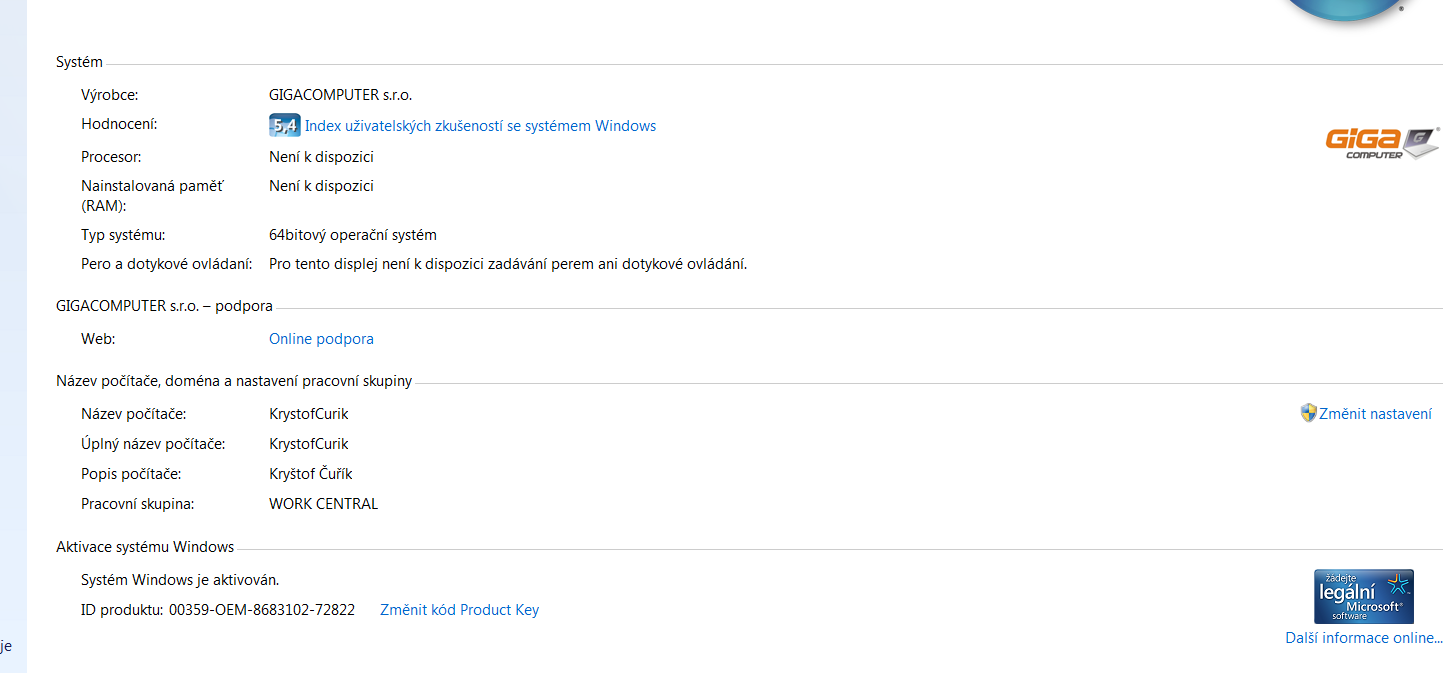Click the Aktivace systému Windows heading
The width and height of the screenshot is (1456, 673).
tap(145, 547)
